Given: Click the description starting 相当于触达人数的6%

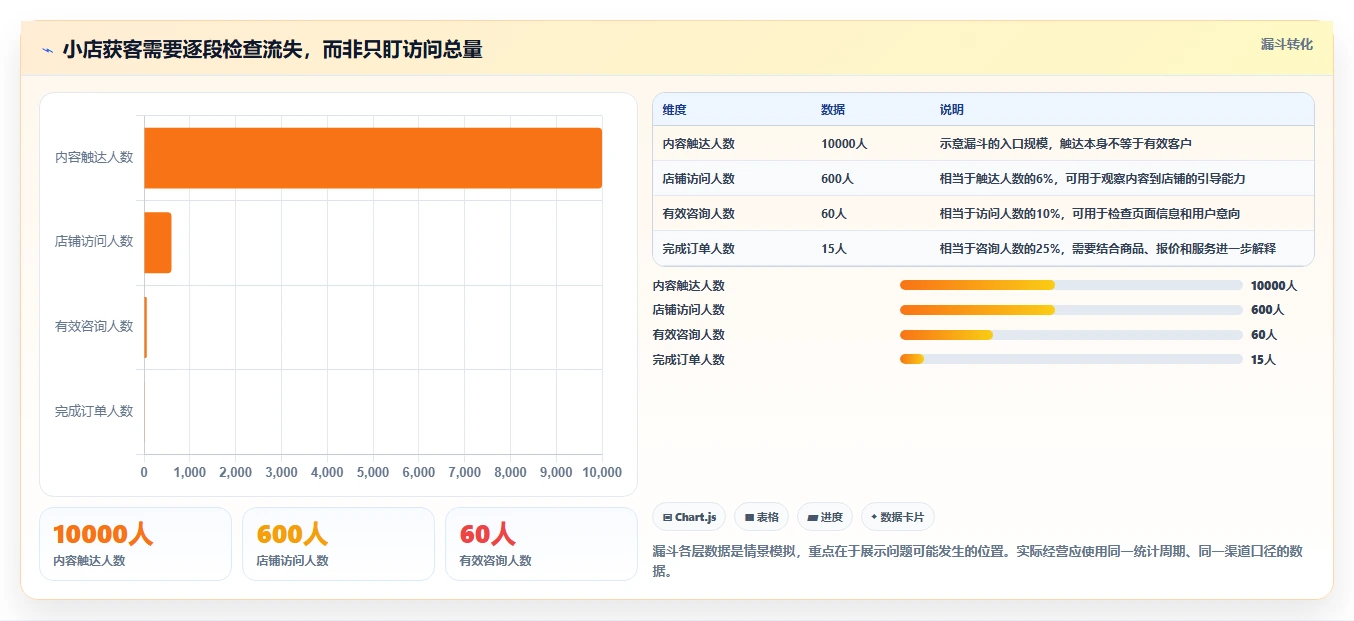Looking at the screenshot, I should click(1092, 179).
